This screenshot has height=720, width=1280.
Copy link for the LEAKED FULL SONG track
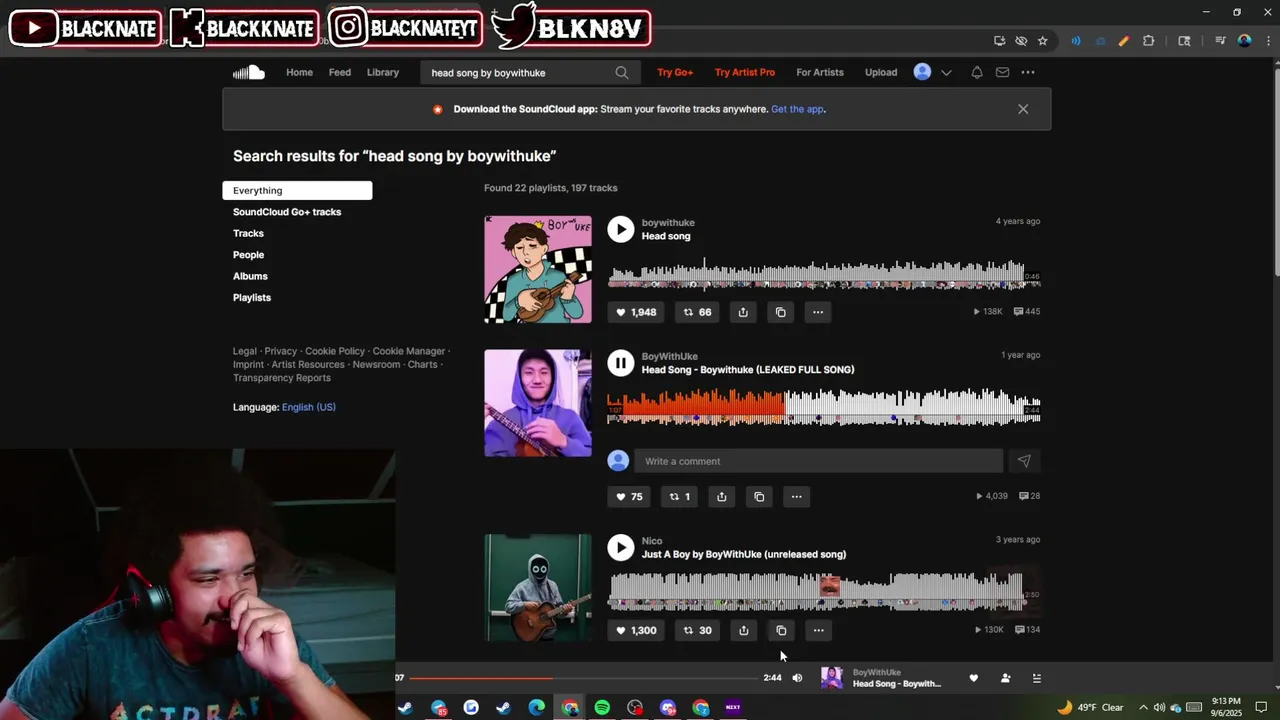pyautogui.click(x=759, y=496)
